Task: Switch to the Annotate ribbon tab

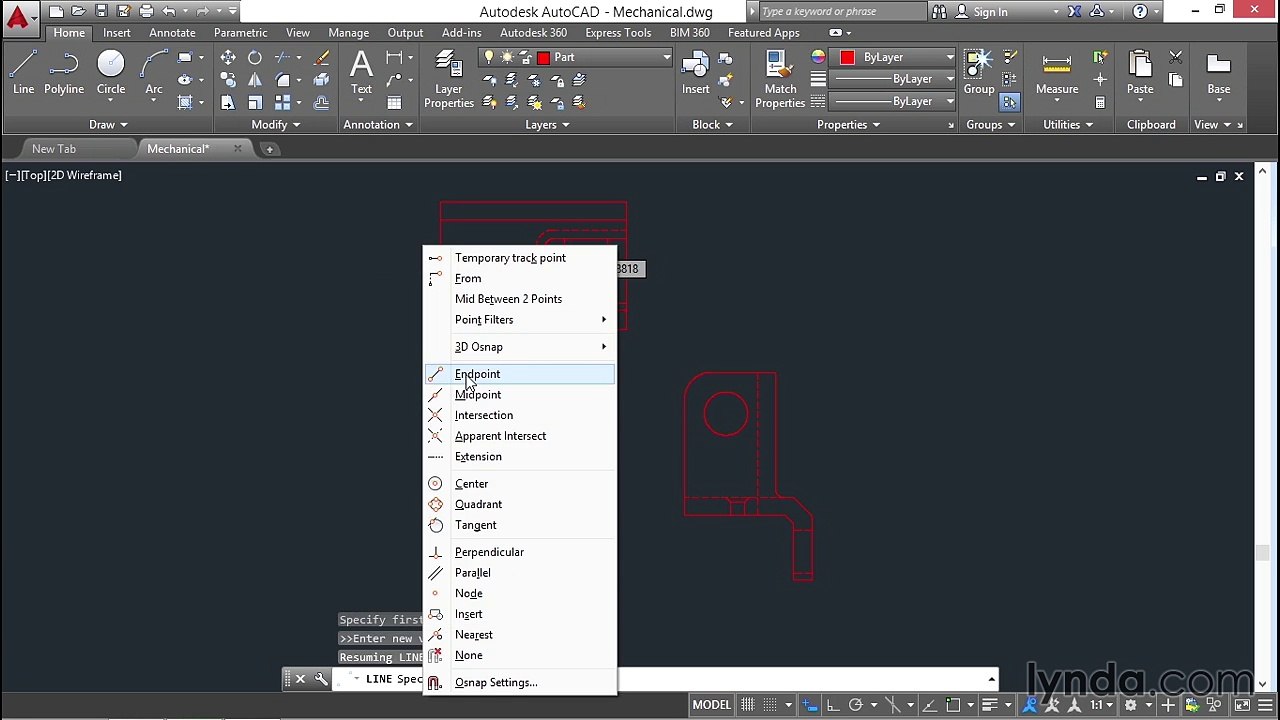Action: point(172,33)
